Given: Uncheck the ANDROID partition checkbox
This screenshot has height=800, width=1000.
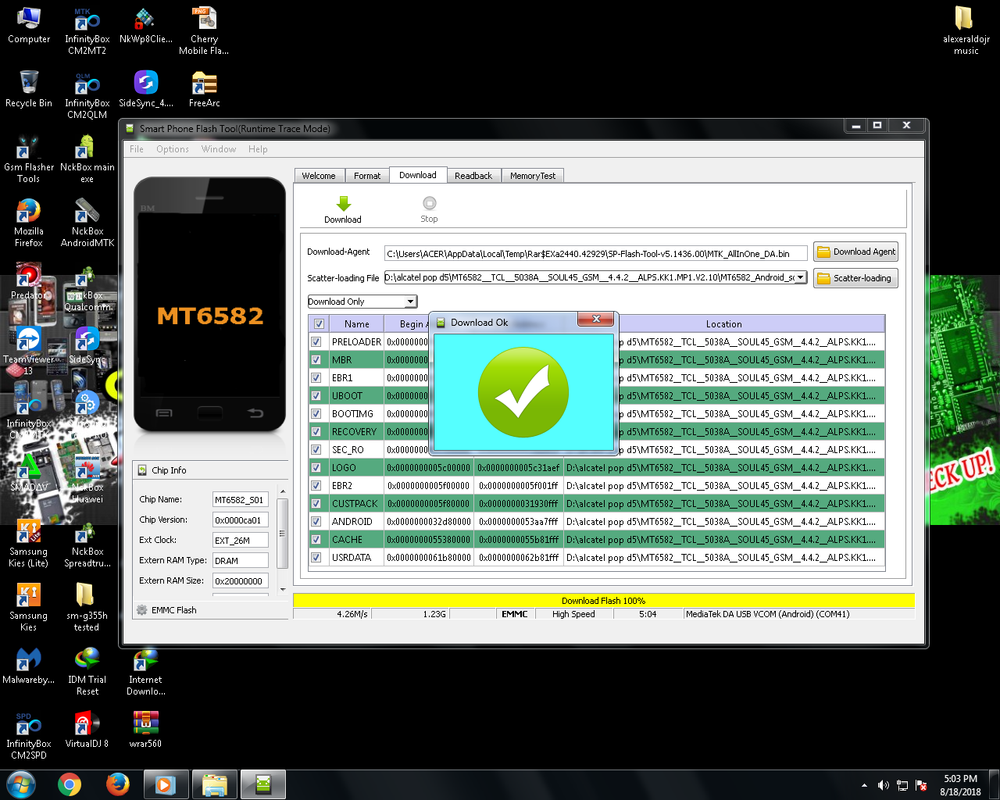Looking at the screenshot, I should (316, 521).
